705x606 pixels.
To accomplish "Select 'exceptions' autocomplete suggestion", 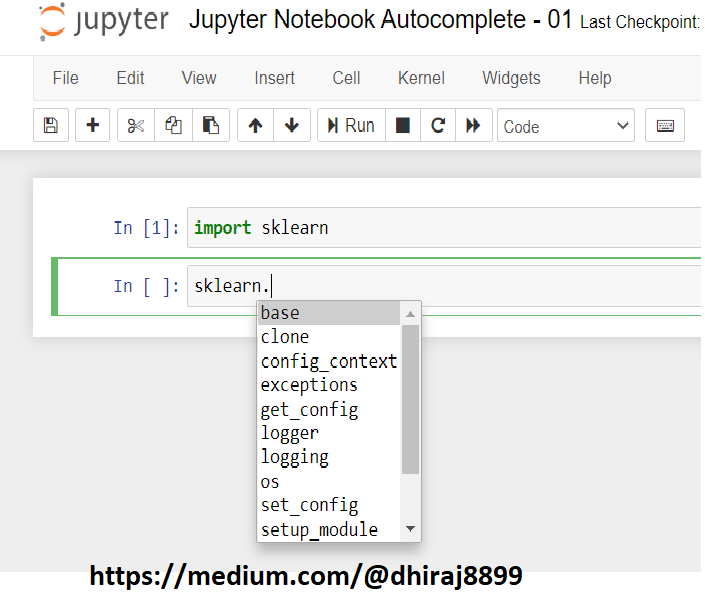I will (x=329, y=385).
